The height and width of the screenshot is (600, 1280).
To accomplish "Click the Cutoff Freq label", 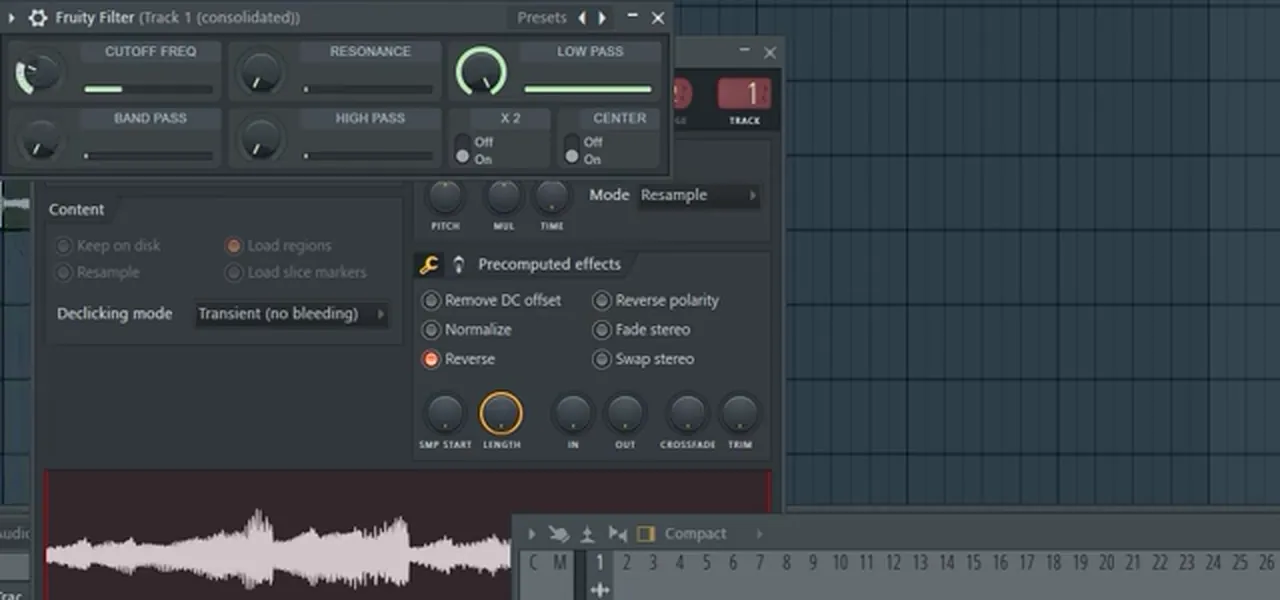I will 150,52.
